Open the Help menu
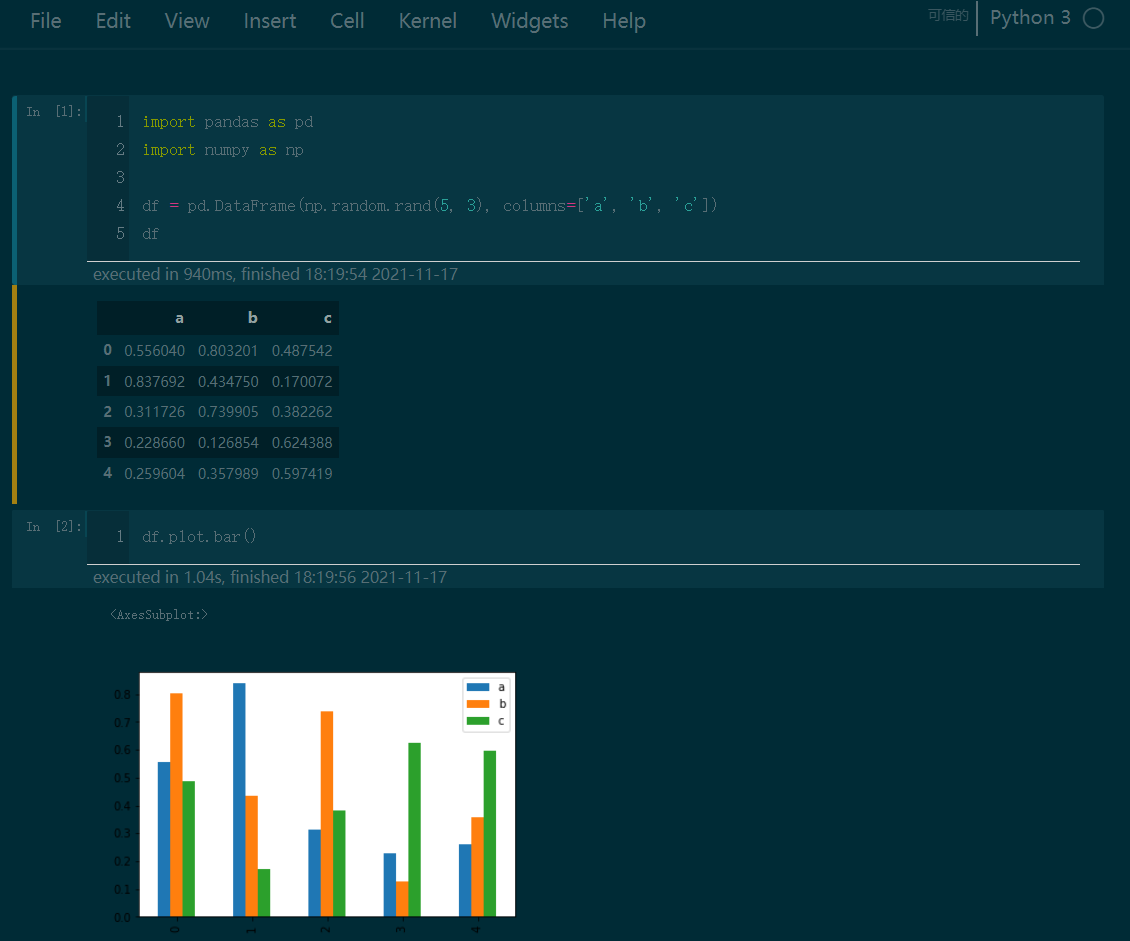The image size is (1130, 941). coord(623,21)
